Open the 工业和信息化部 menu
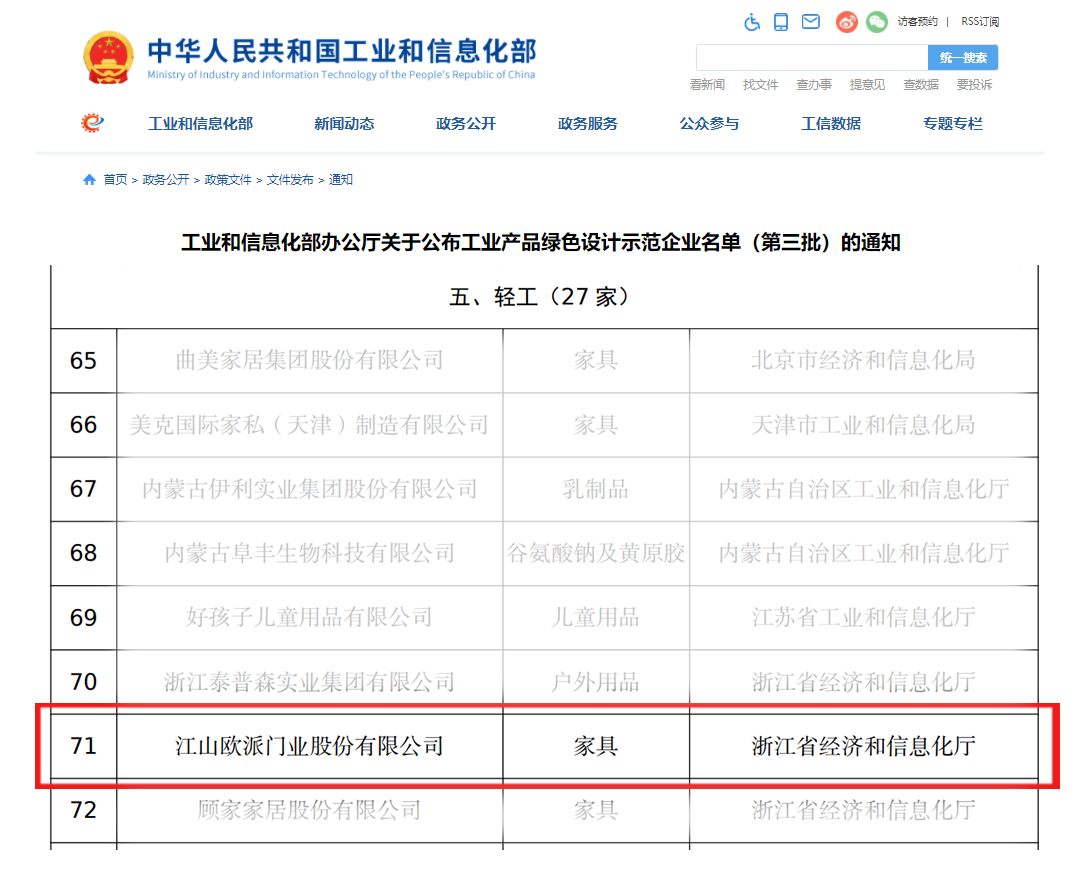 click(x=200, y=124)
